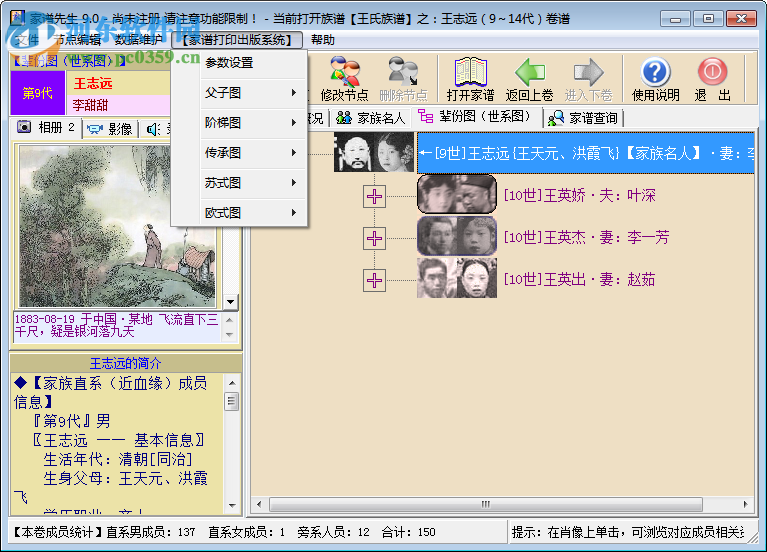767x552 pixels.
Task: Click the 第9代 purple generation box
Action: pos(38,93)
